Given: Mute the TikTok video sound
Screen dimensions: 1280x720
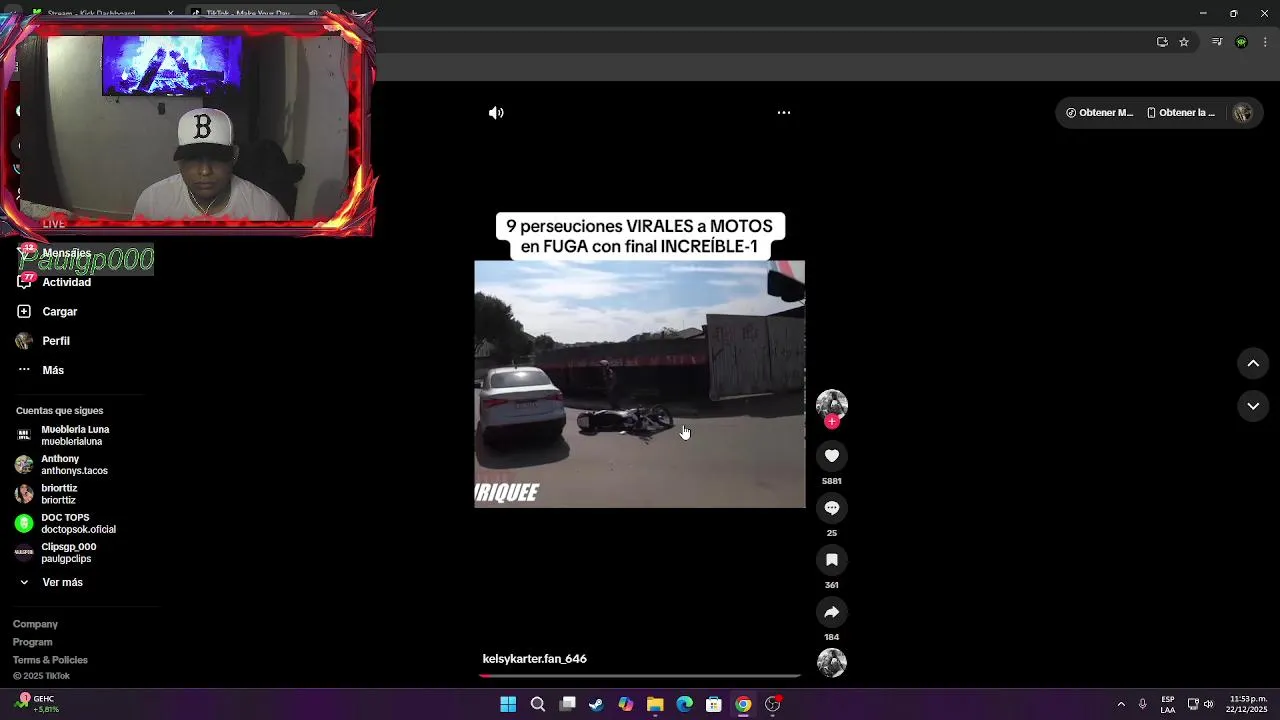Looking at the screenshot, I should [496, 113].
